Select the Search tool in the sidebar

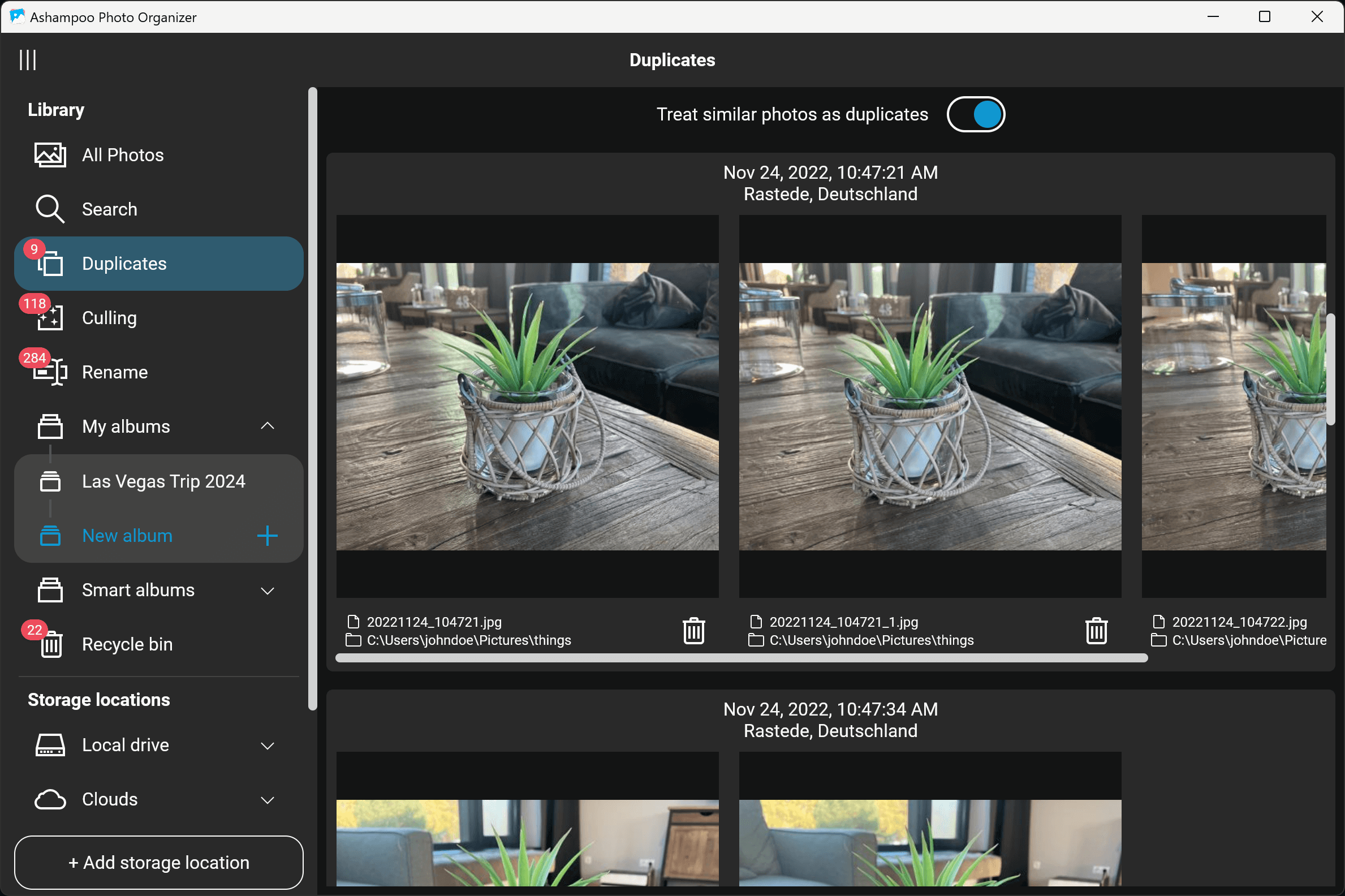pos(109,209)
